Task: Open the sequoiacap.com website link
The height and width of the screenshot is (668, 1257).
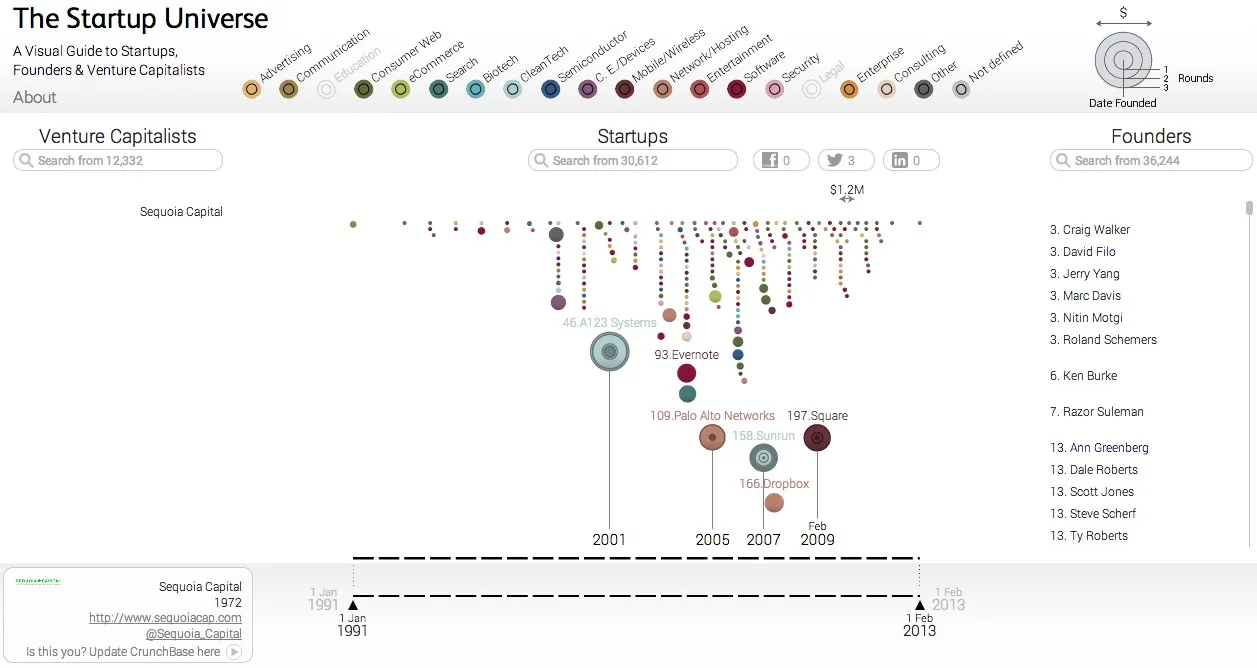Action: [165, 618]
